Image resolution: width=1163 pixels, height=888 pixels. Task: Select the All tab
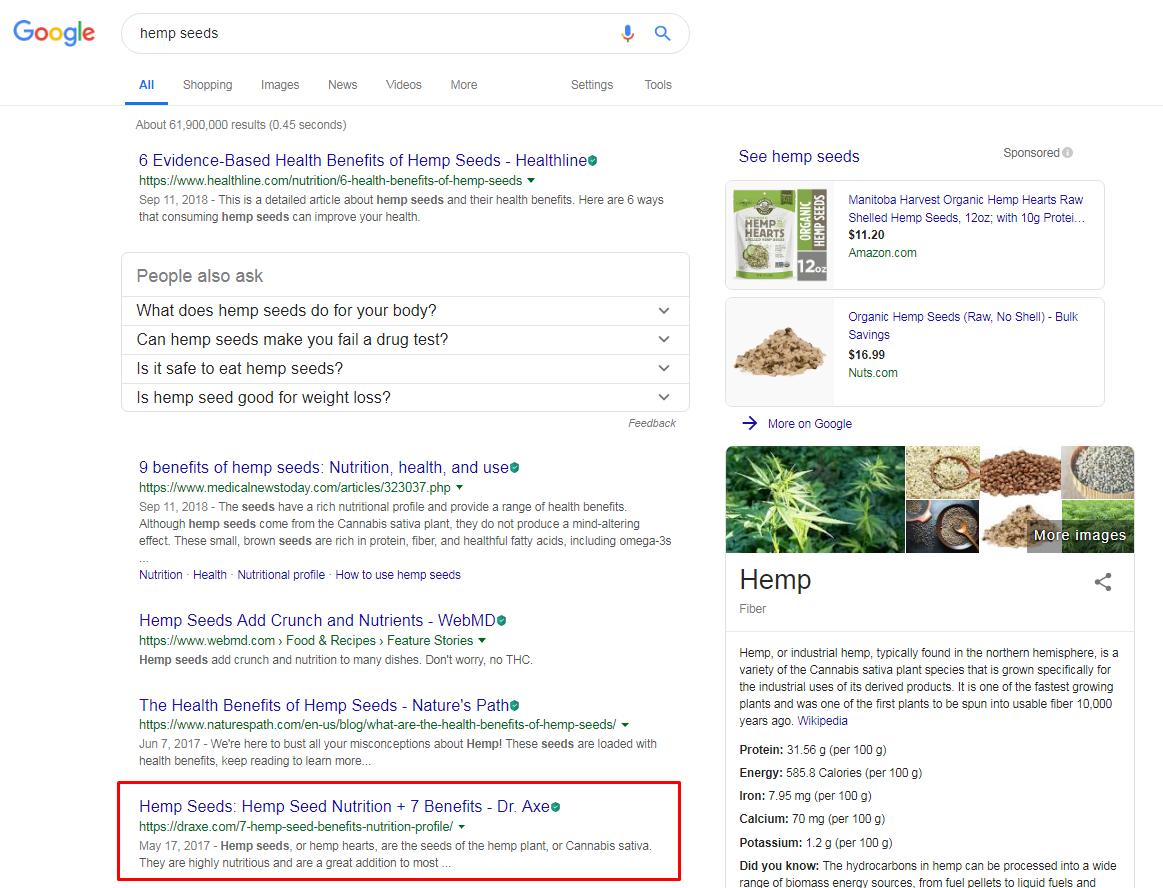coord(147,85)
